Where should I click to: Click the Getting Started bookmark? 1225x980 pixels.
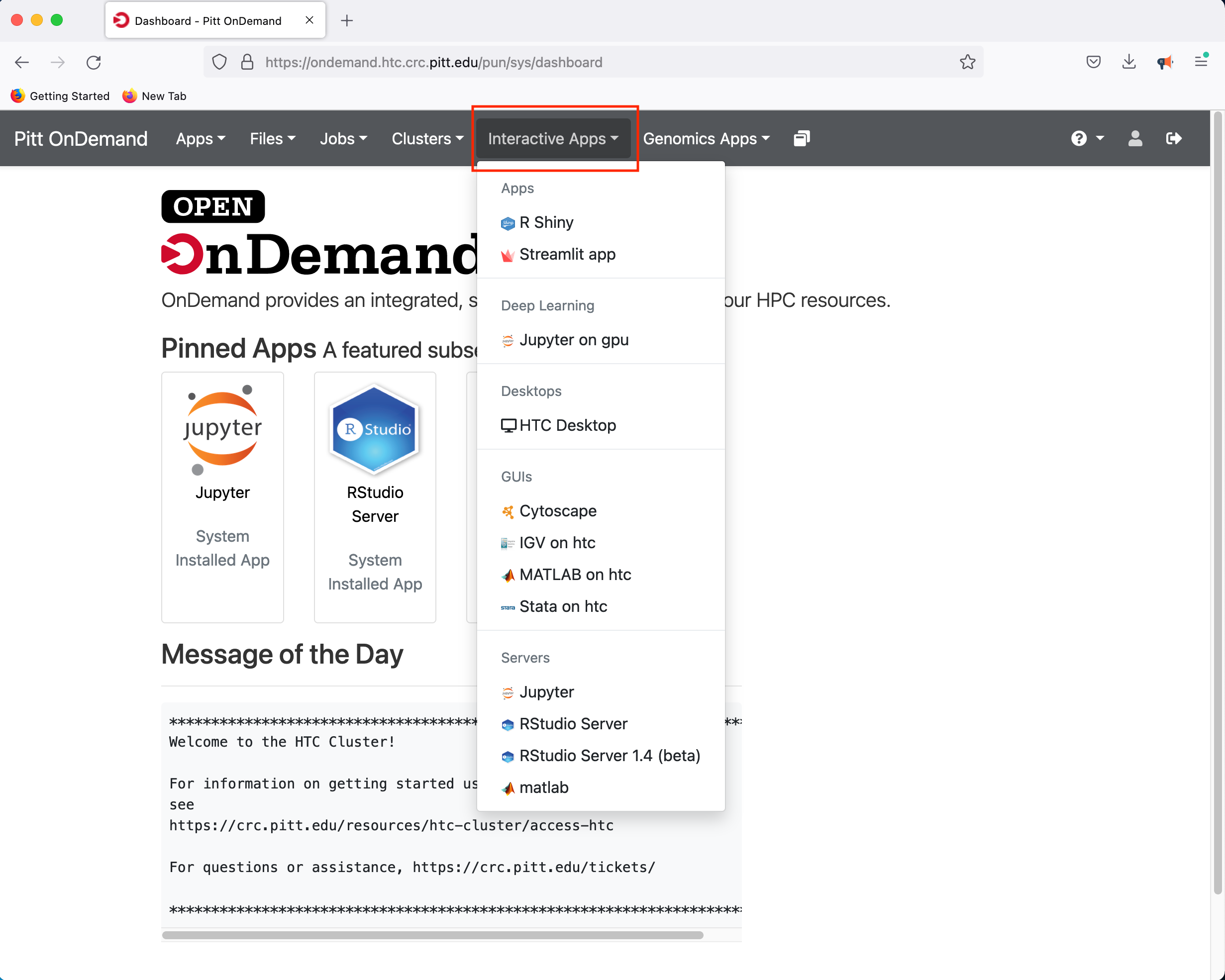point(60,96)
